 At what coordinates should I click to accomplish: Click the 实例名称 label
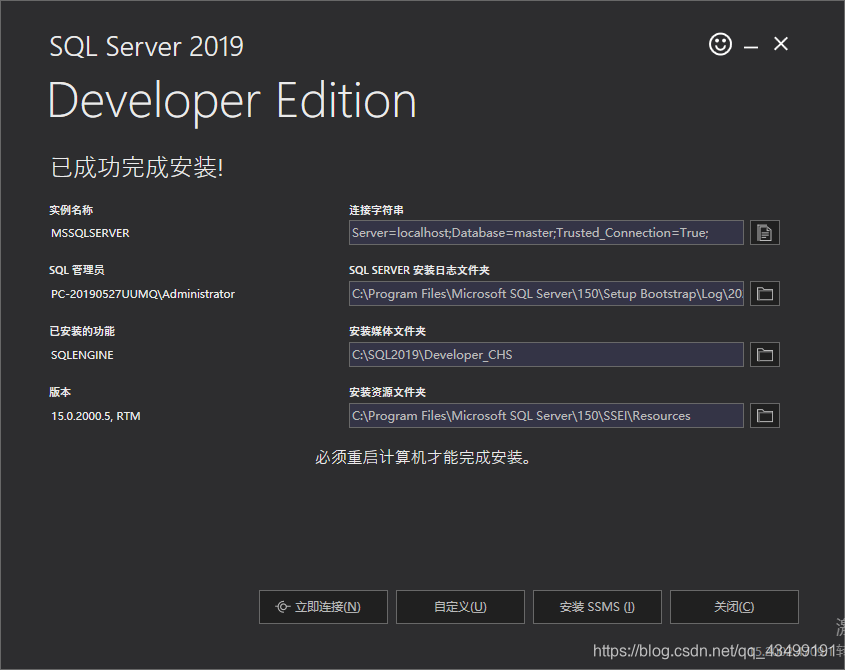71,210
